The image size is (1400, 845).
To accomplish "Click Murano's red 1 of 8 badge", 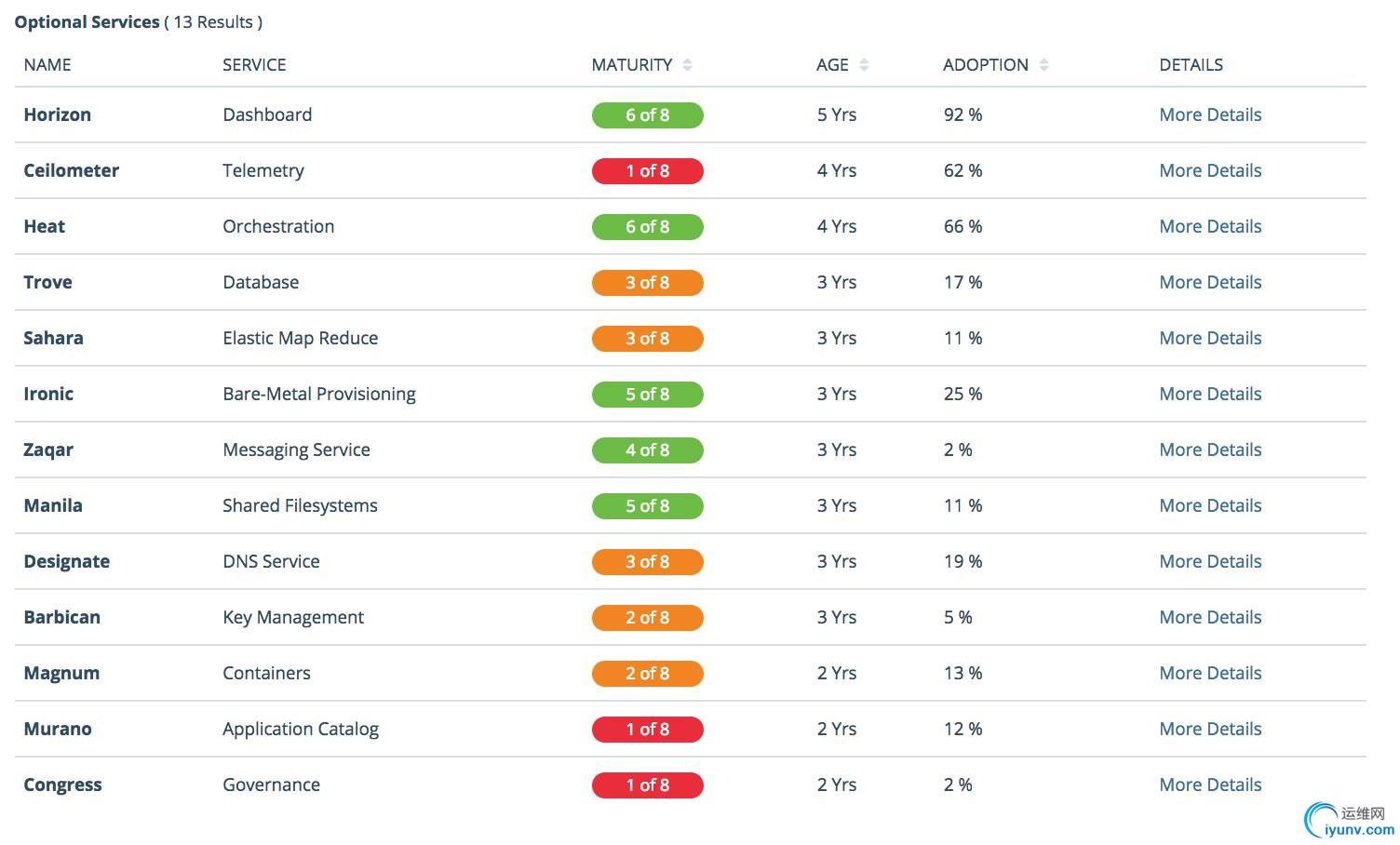I will coord(647,730).
